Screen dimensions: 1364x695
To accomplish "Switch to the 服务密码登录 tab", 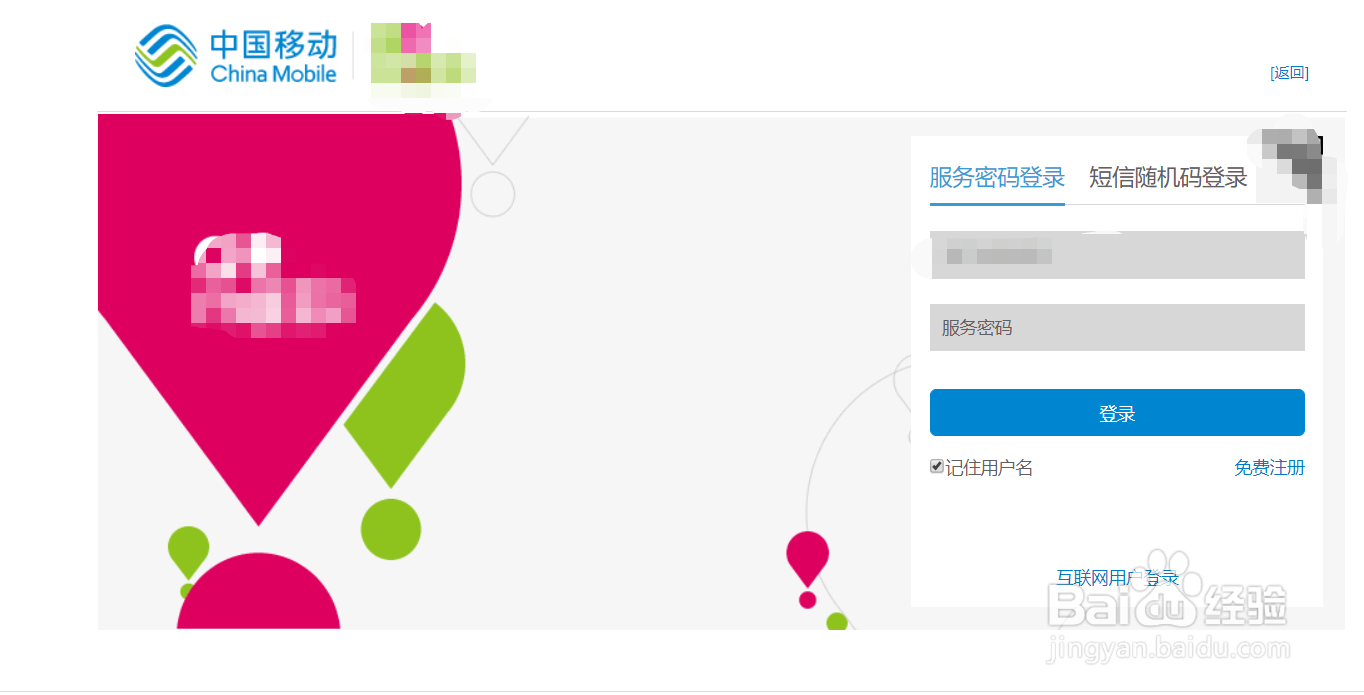I will coord(997,178).
